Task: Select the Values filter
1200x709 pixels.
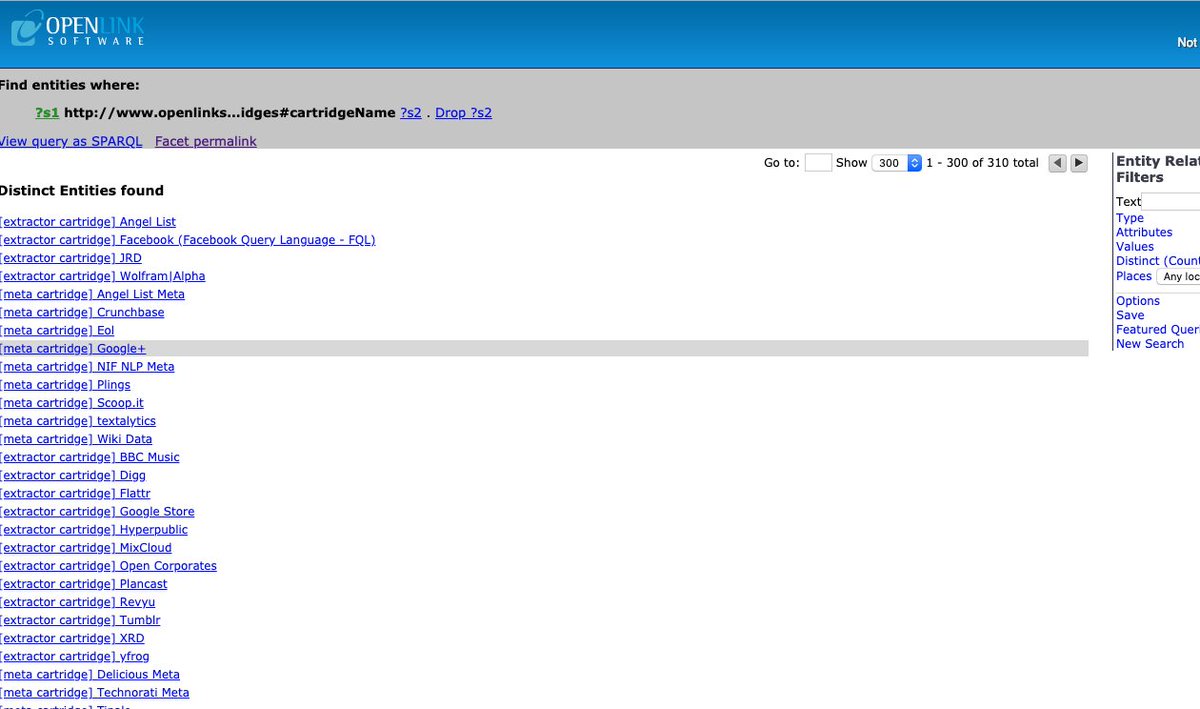Action: coord(1135,246)
